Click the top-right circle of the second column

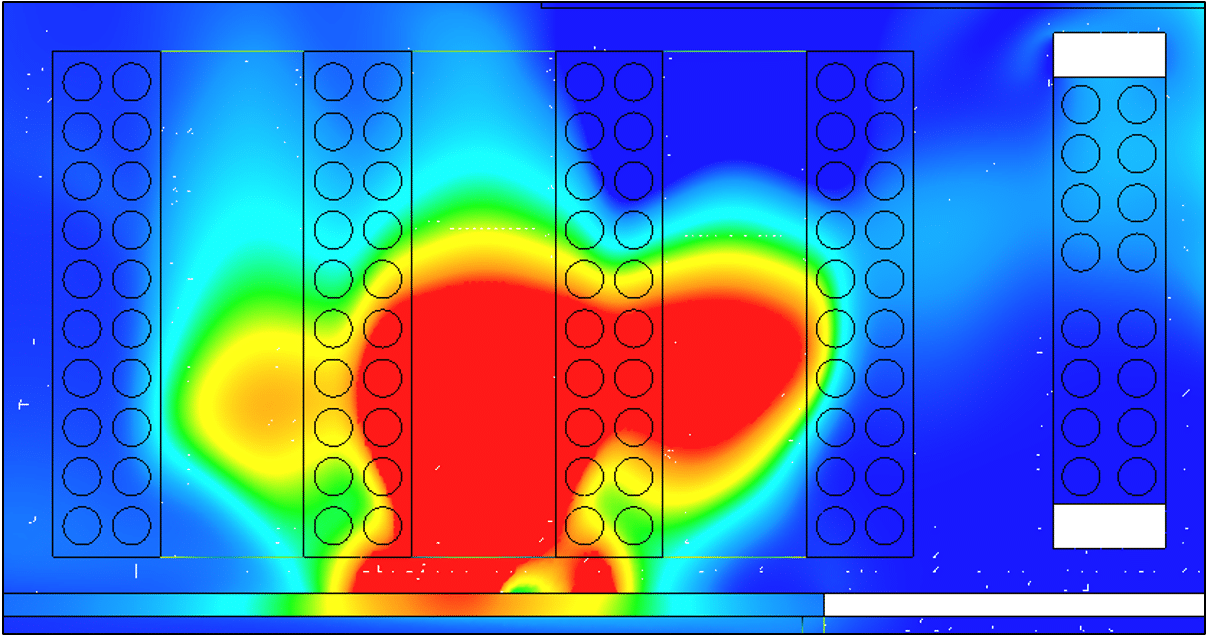pos(383,82)
